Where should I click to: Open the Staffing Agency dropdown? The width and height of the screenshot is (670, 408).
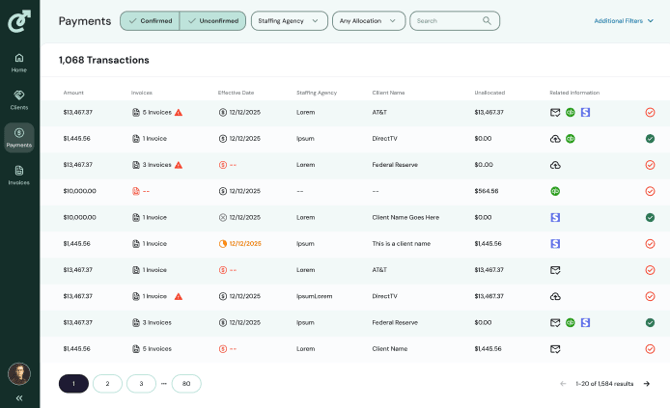click(x=288, y=21)
